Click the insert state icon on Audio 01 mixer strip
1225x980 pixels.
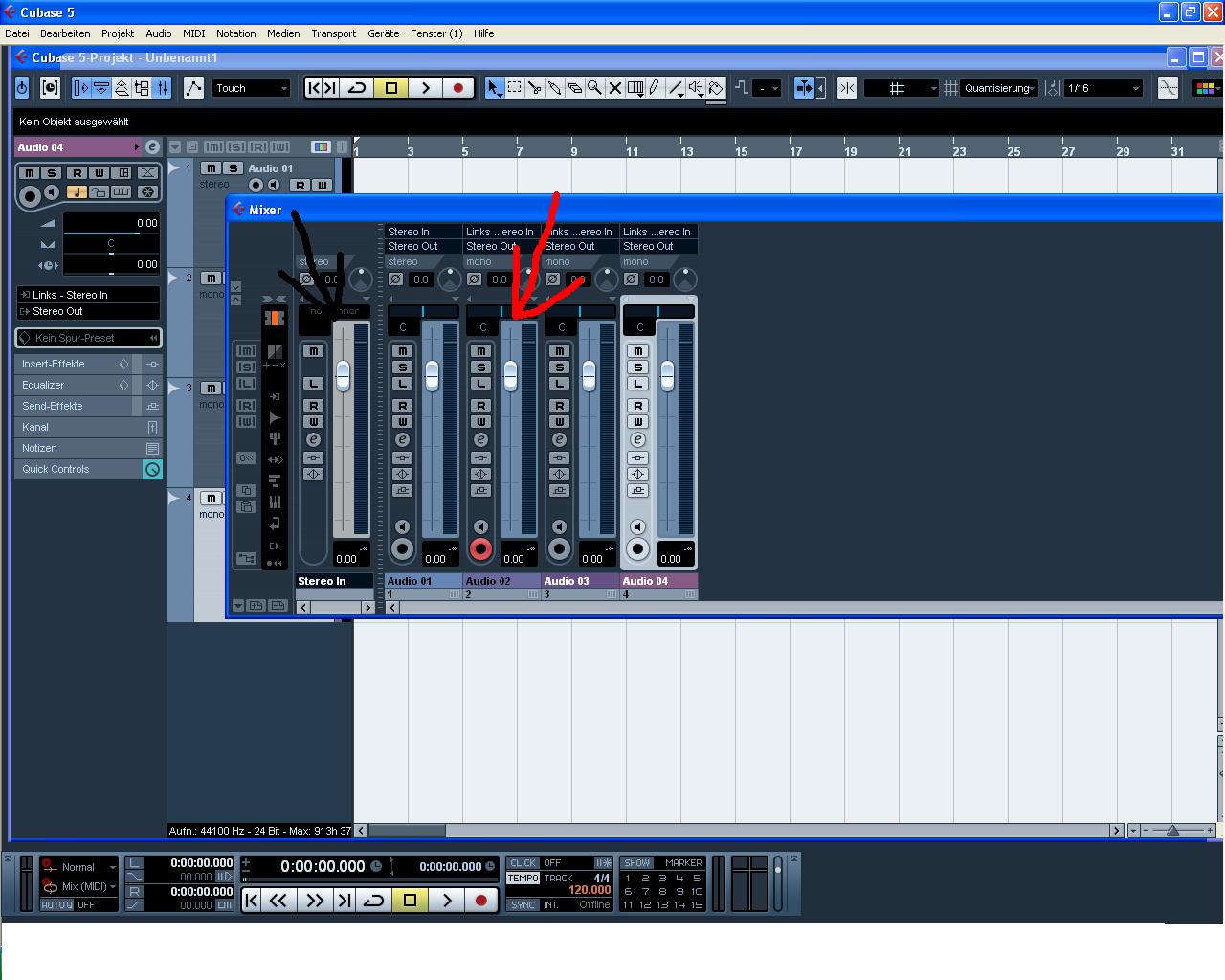(403, 458)
